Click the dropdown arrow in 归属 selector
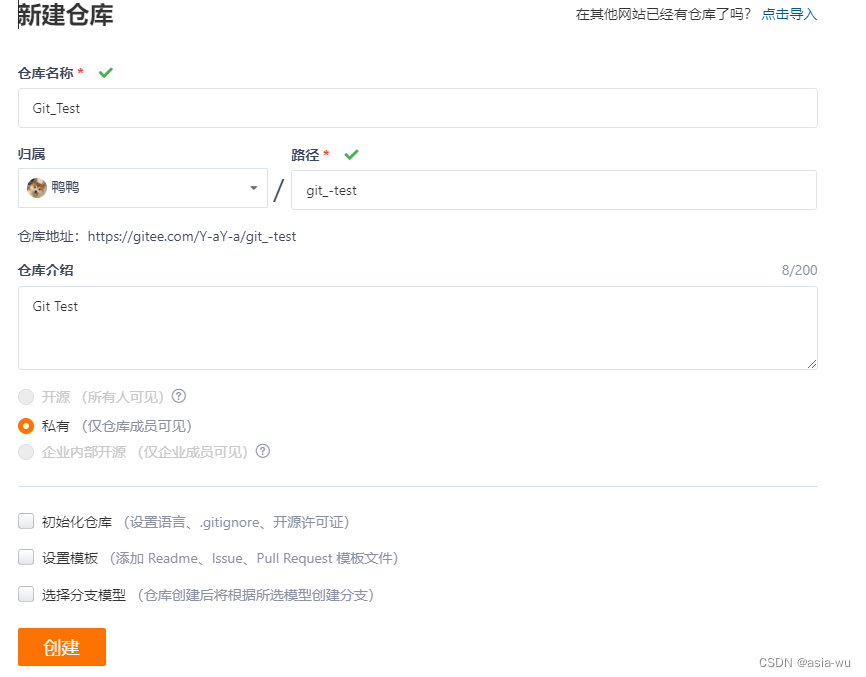Screen dimensions: 866x677 [254, 188]
